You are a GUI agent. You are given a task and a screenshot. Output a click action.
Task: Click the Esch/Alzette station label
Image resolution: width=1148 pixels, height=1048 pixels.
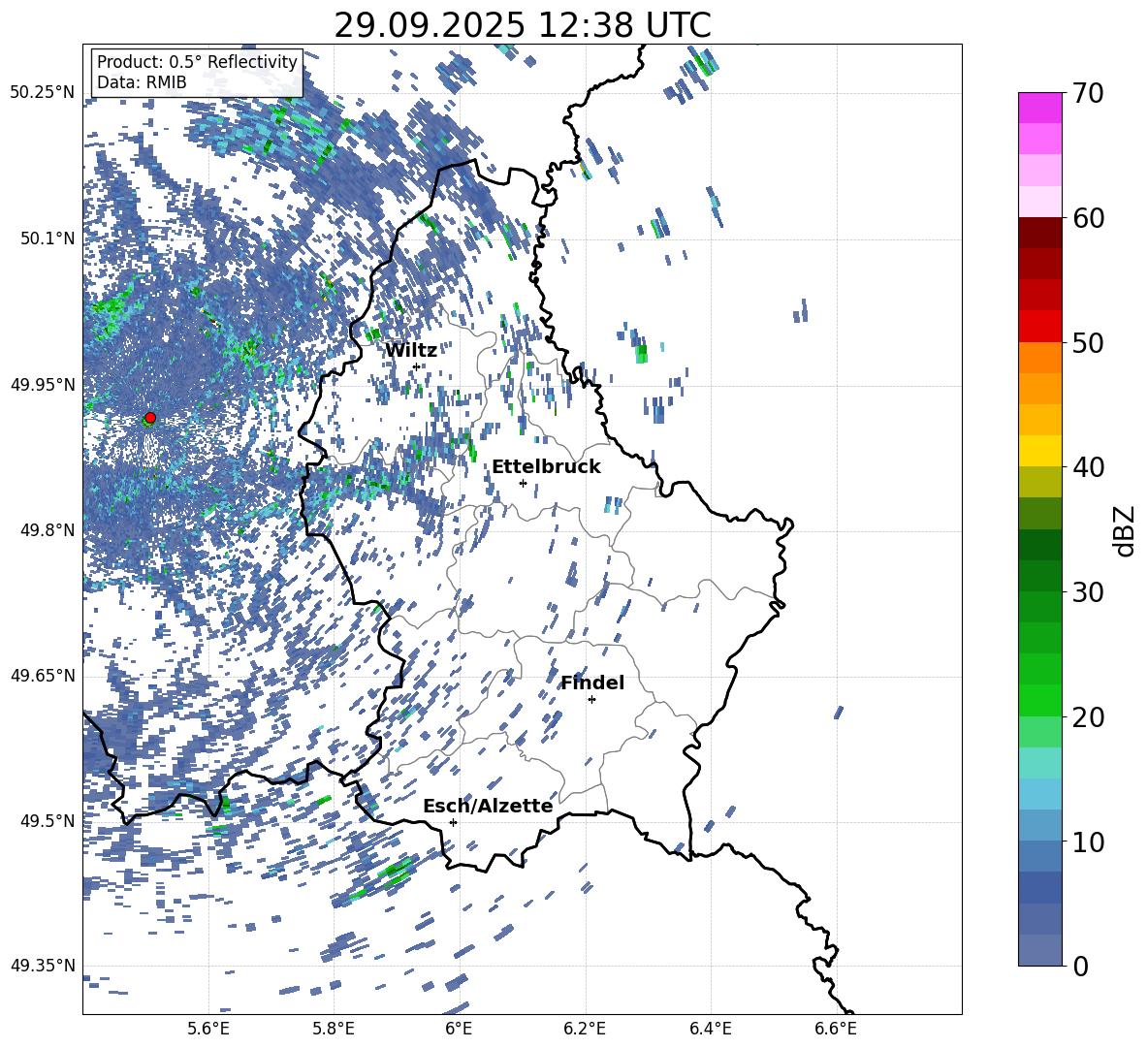coord(488,807)
